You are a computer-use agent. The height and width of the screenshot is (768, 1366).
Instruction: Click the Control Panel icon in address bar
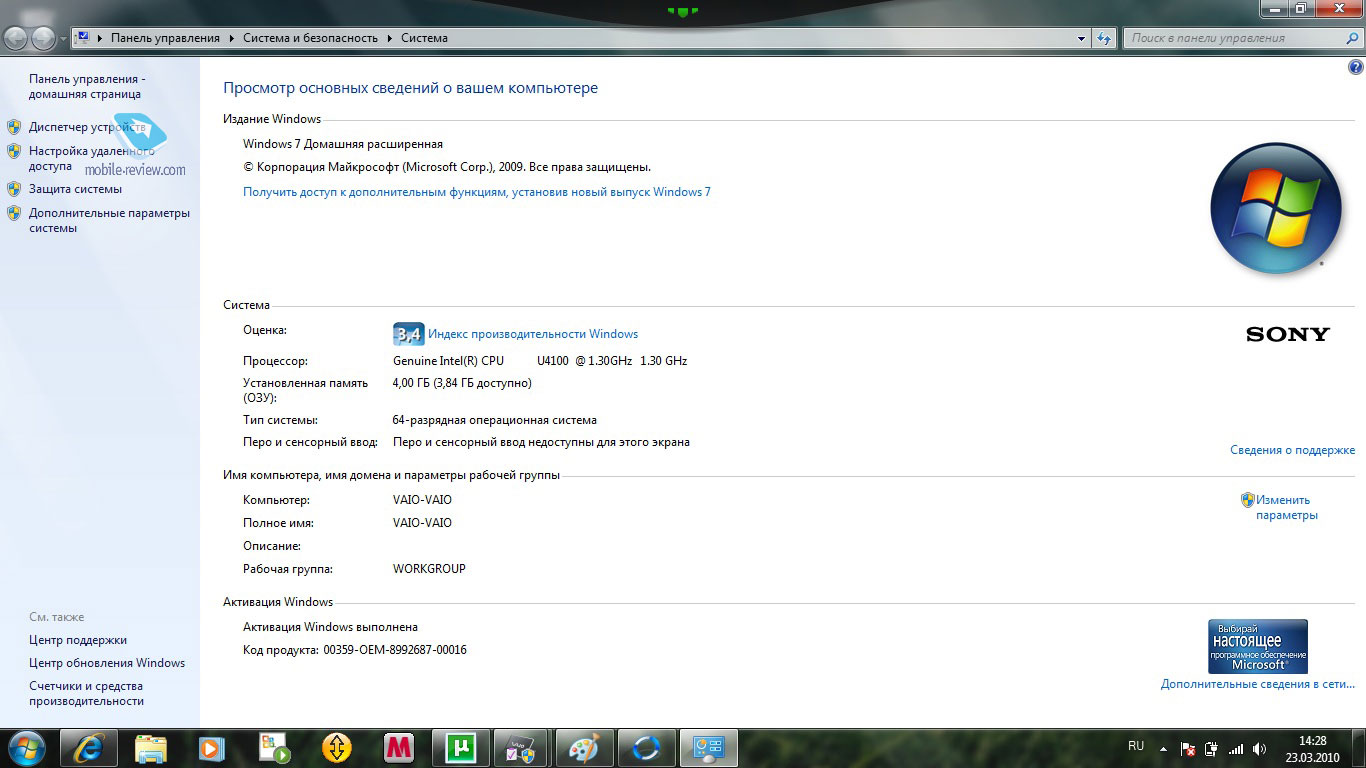click(83, 38)
